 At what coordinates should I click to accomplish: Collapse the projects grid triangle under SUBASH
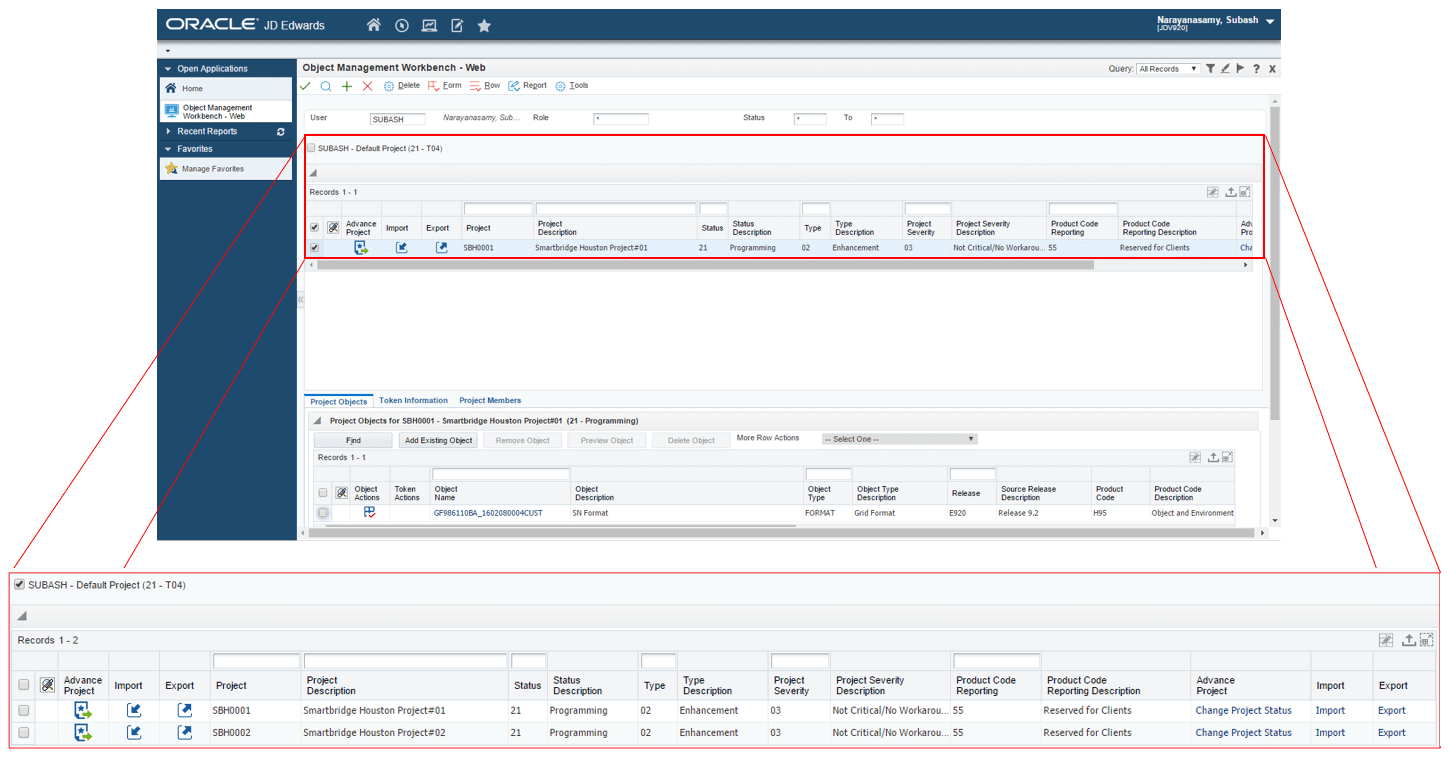click(x=313, y=173)
